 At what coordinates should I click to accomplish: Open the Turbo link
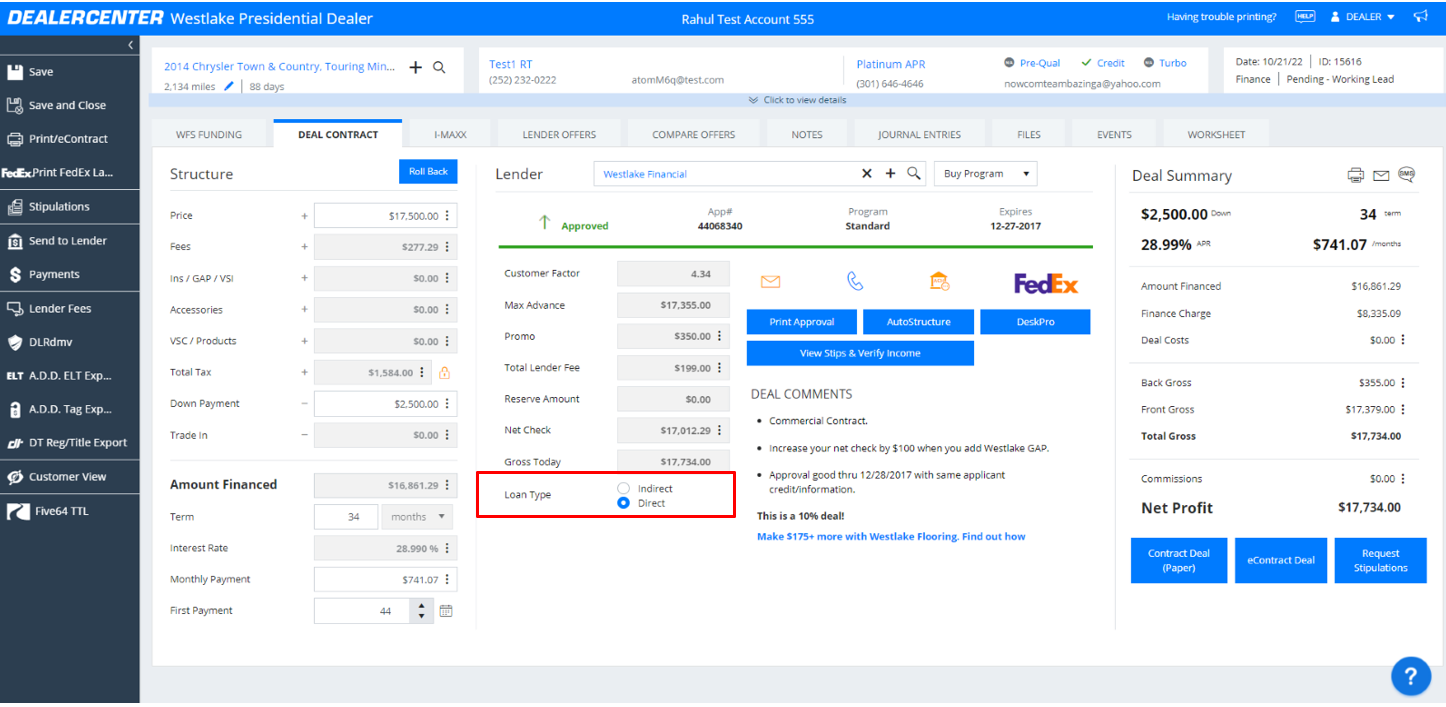point(1173,63)
